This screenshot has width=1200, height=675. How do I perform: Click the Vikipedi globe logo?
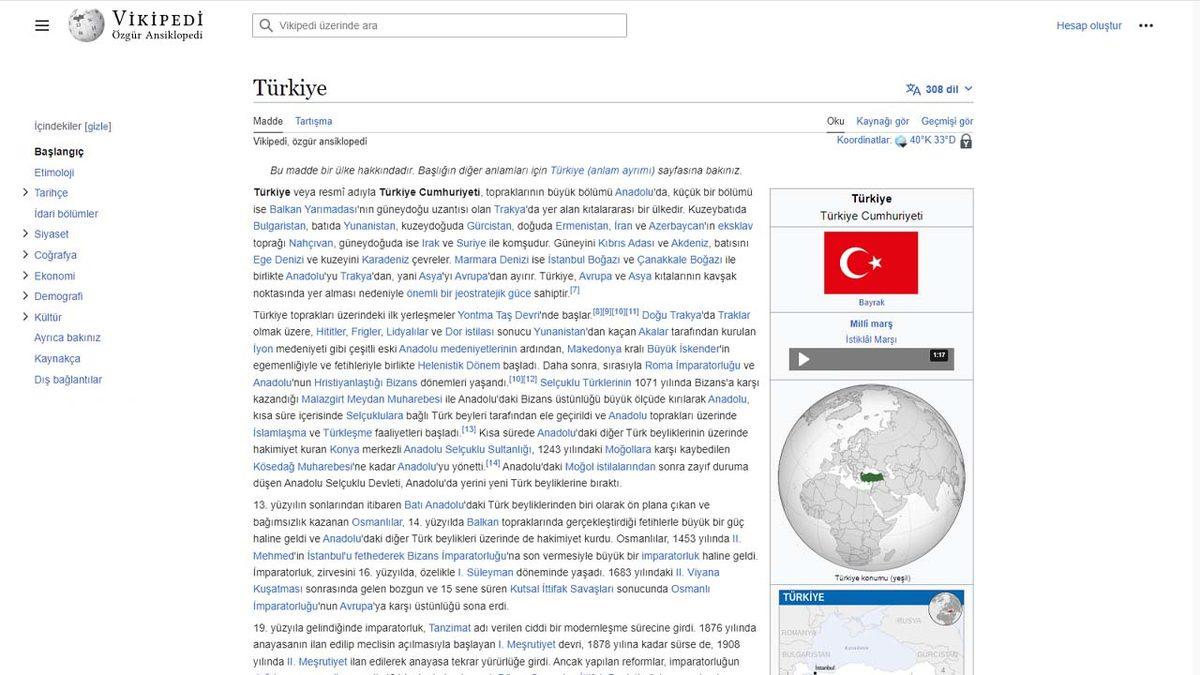tap(86, 25)
